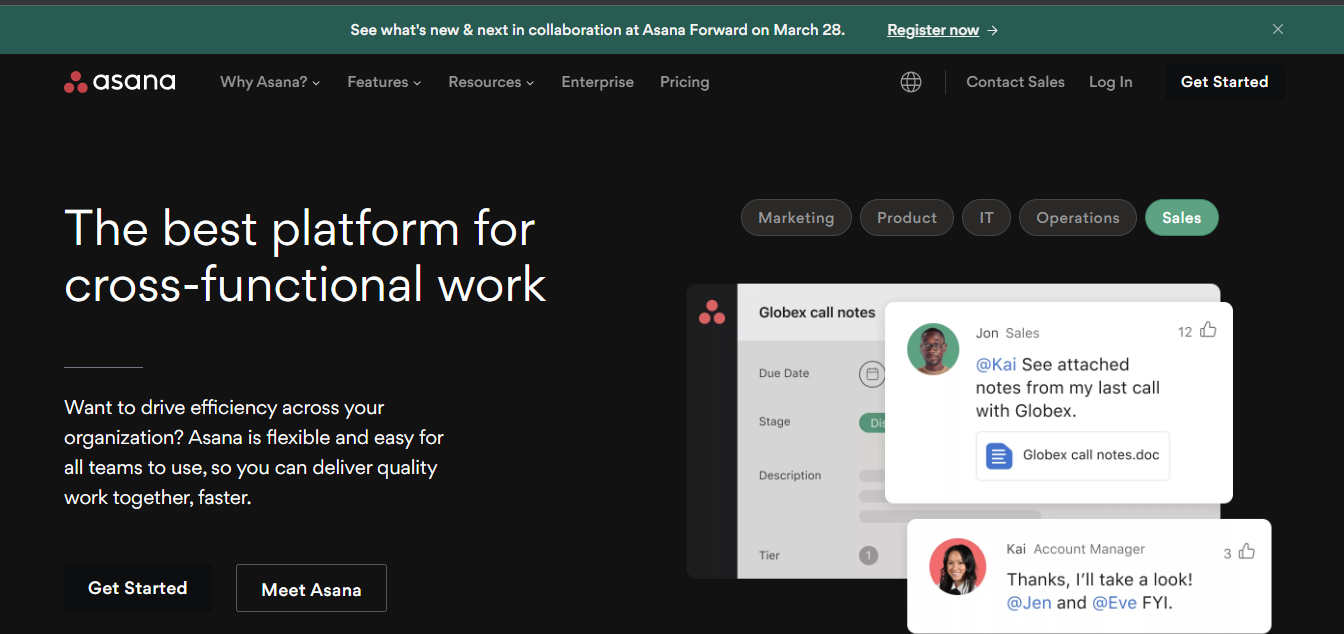Screen dimensions: 1344x634
Task: Click the thumbs-up icon on Jon's comment
Action: 1208,330
